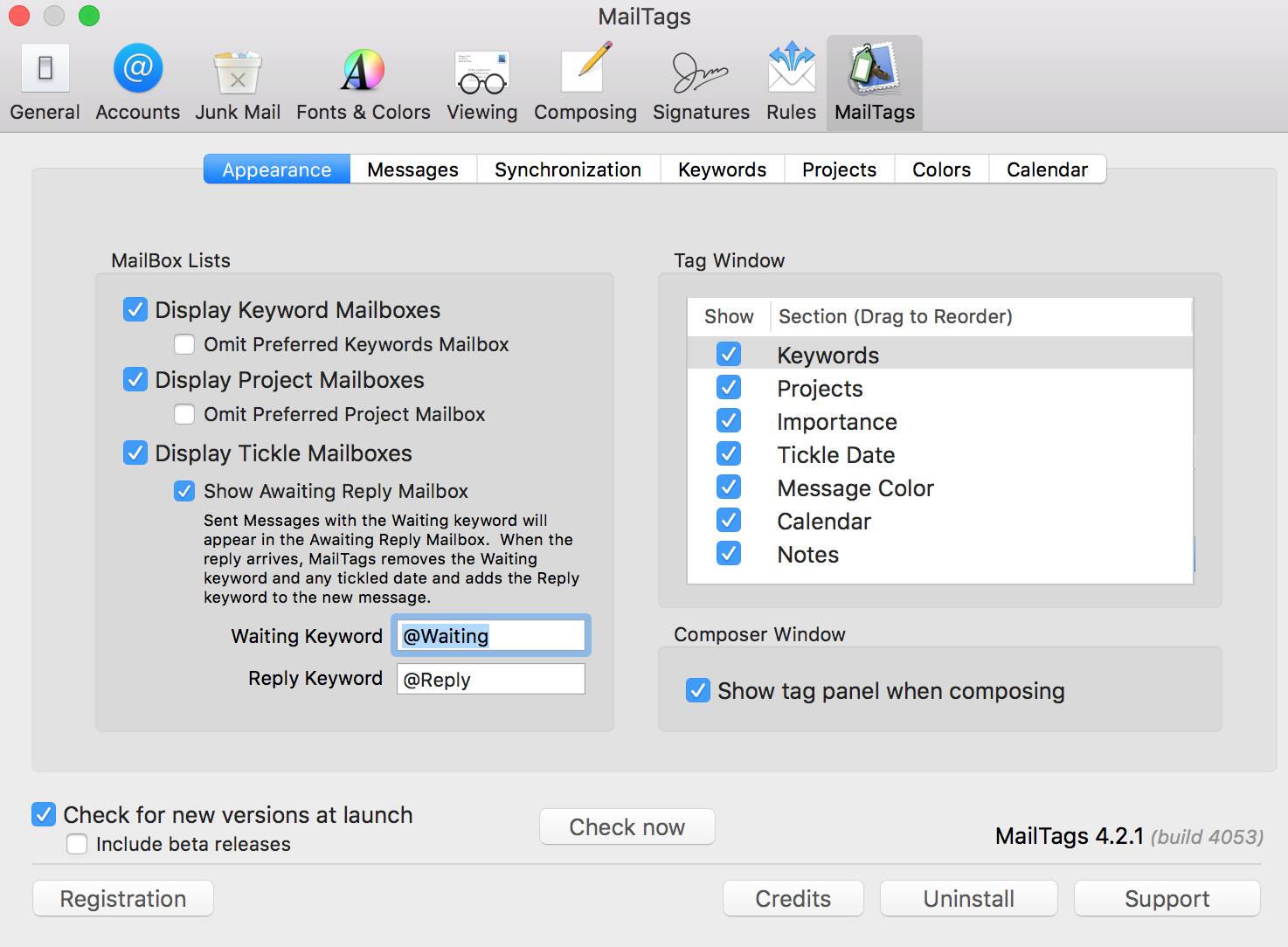The height and width of the screenshot is (947, 1288).
Task: Enable Omit Preferred Project Mailbox
Action: click(x=184, y=414)
